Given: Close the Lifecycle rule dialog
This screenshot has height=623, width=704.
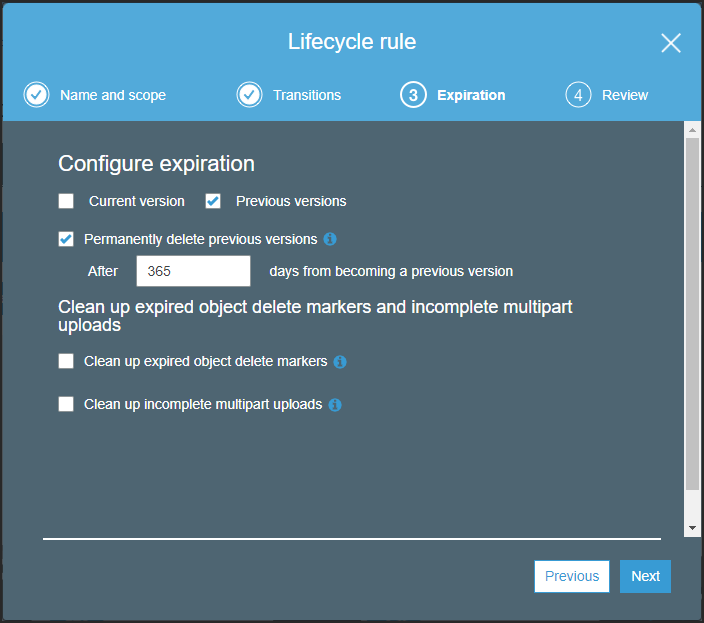Looking at the screenshot, I should click(x=671, y=43).
